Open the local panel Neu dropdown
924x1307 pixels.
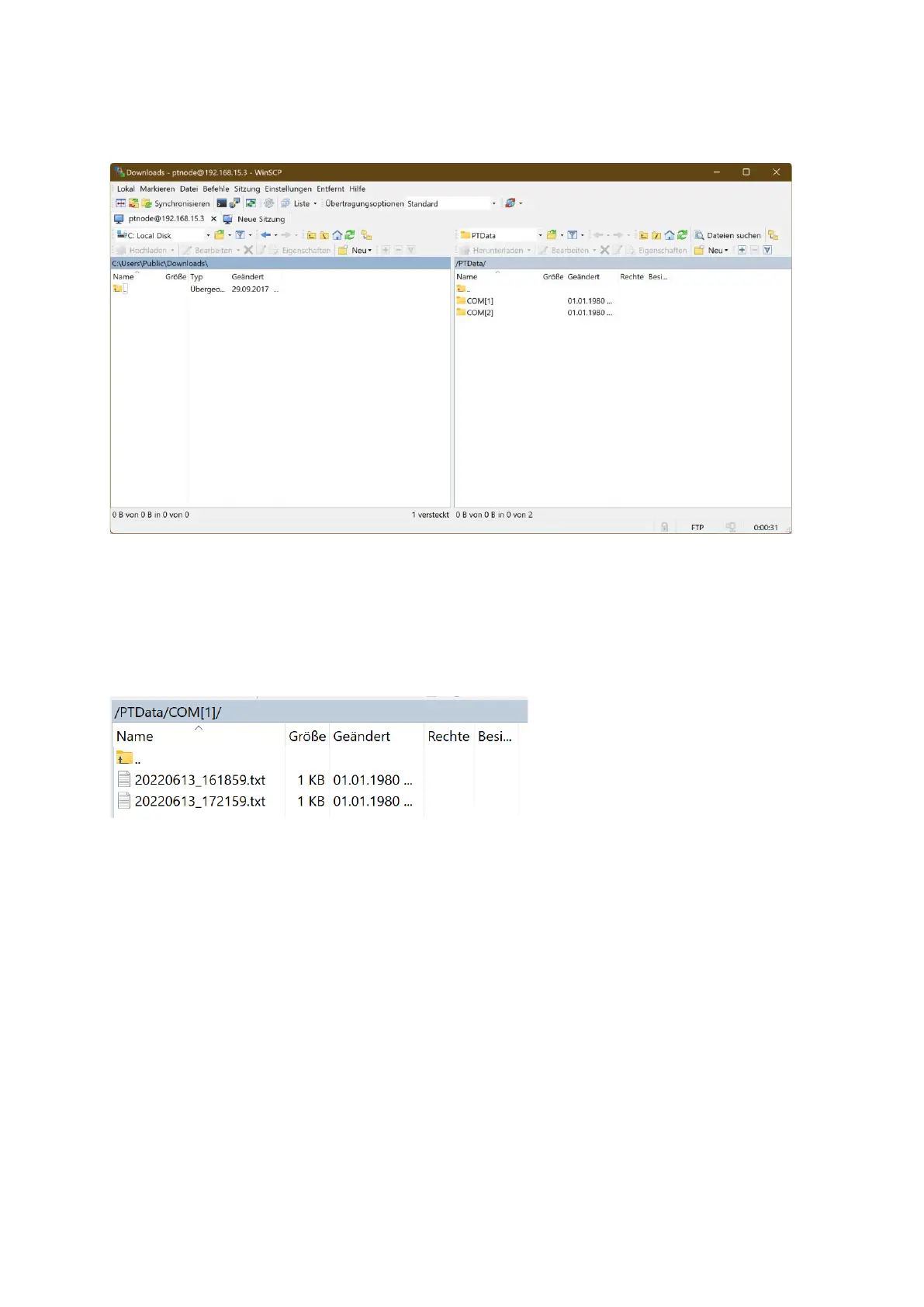[x=355, y=251]
